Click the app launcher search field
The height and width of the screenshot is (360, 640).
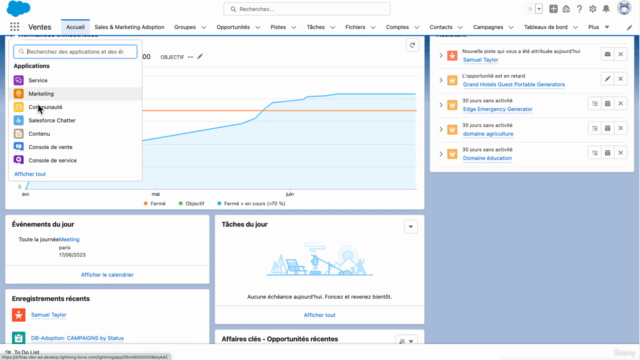coord(75,52)
